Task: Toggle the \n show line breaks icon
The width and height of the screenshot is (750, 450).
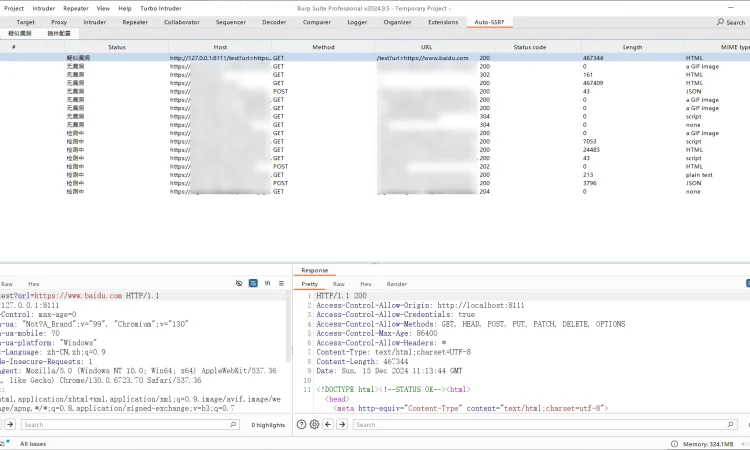Action: coord(267,284)
